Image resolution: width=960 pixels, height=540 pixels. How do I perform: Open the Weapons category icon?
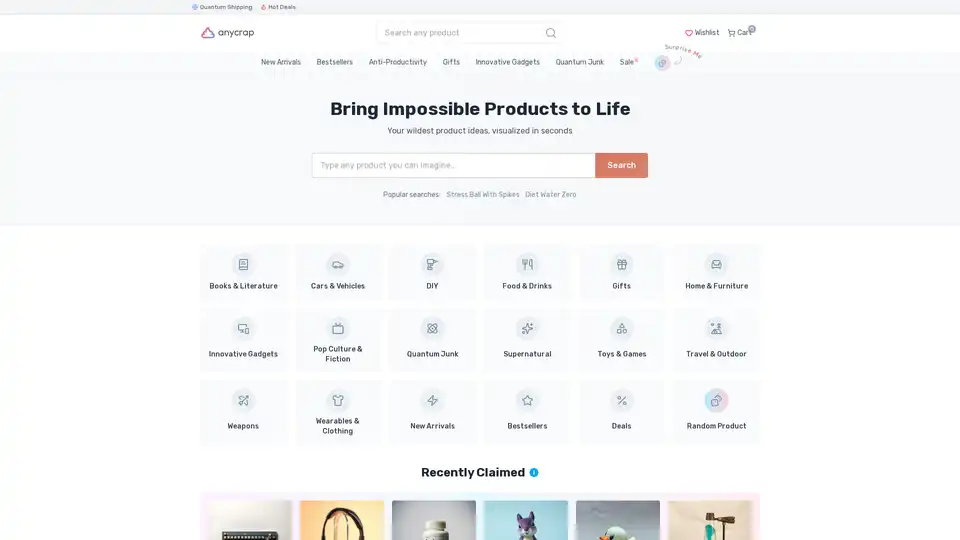tap(243, 400)
